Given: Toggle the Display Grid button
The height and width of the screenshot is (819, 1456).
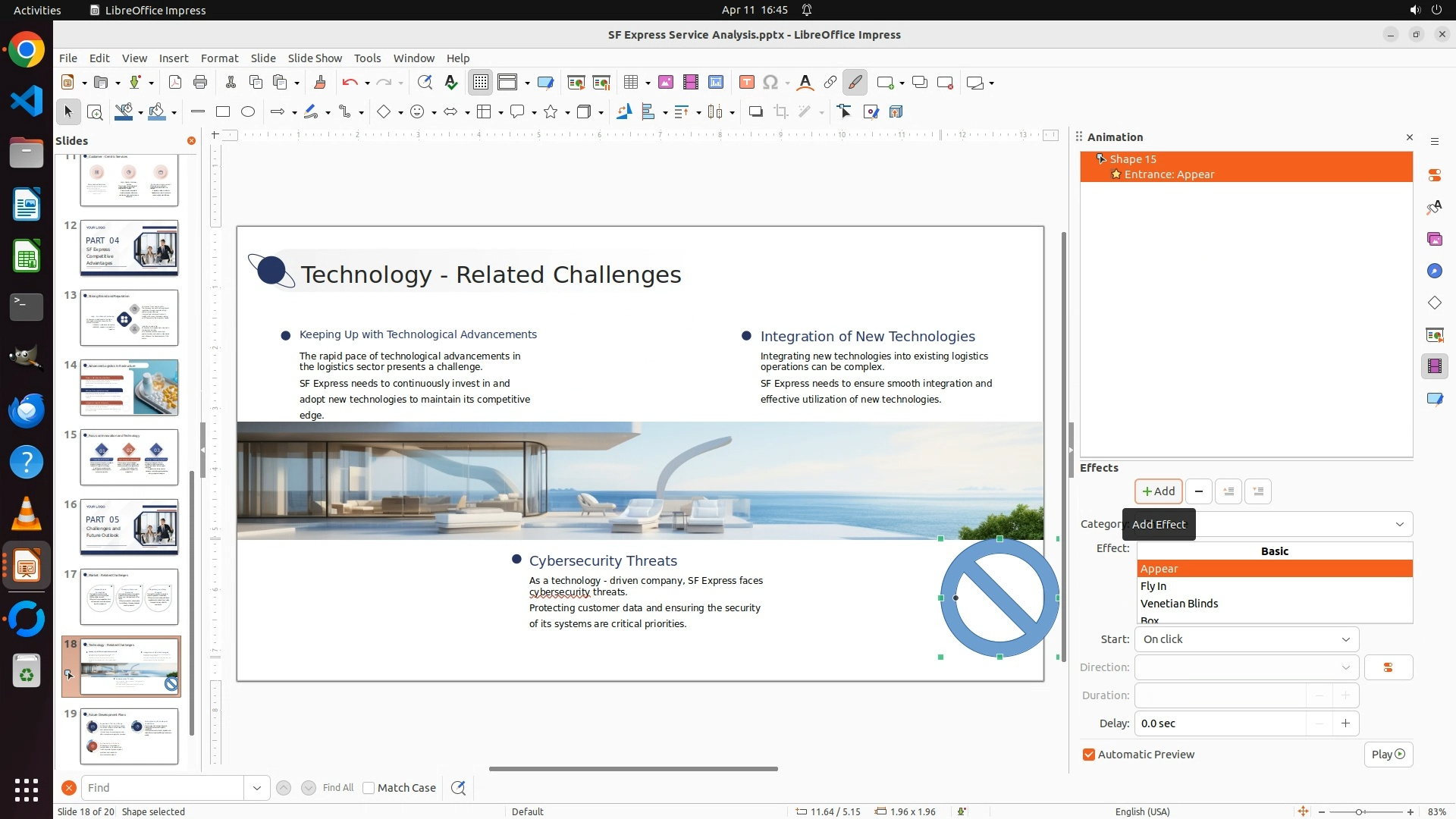Looking at the screenshot, I should [x=481, y=83].
